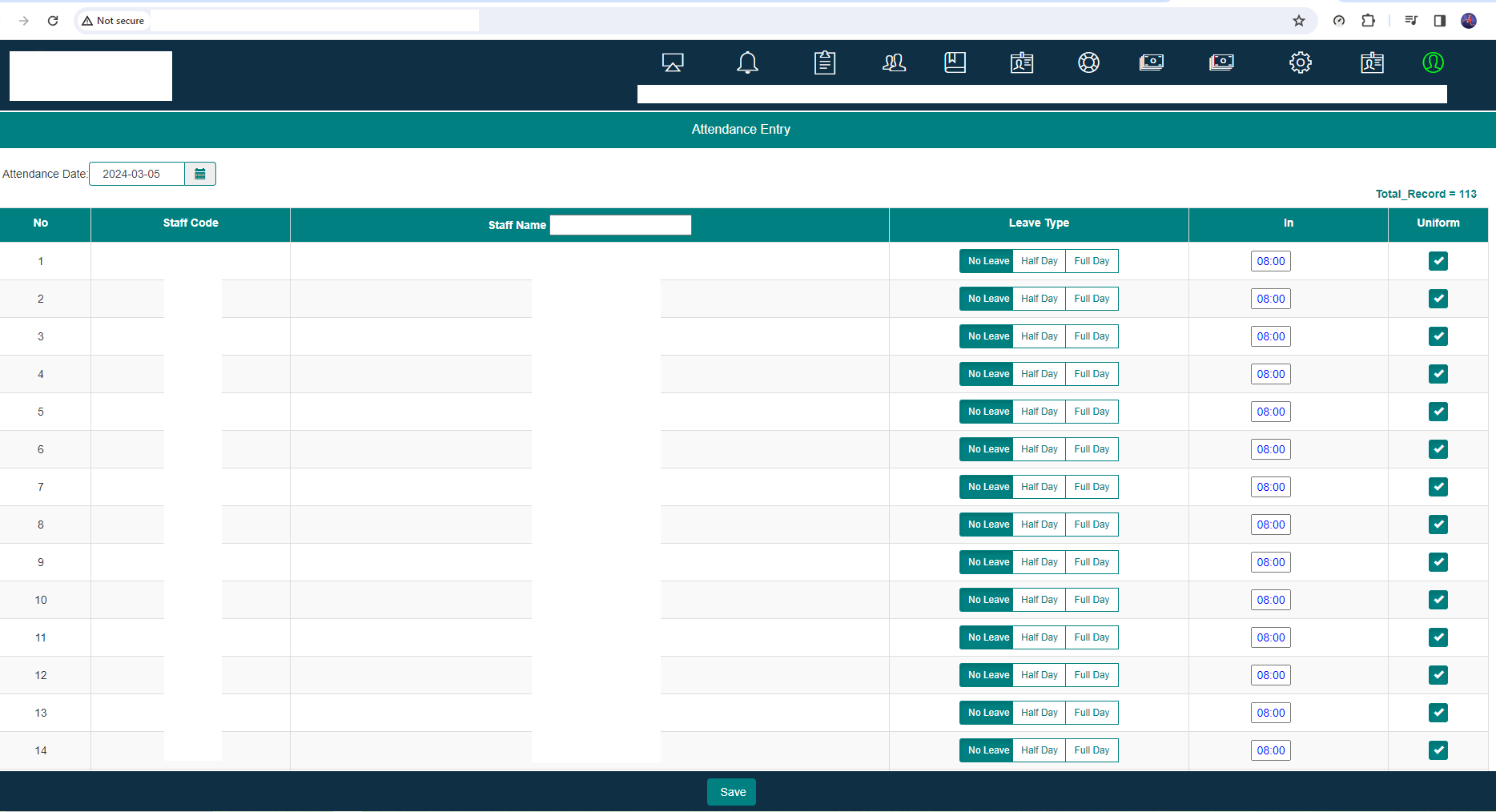Screen dimensions: 1496x812
Task: Uncheck Uniform checkbox for row 13
Action: tap(1438, 713)
